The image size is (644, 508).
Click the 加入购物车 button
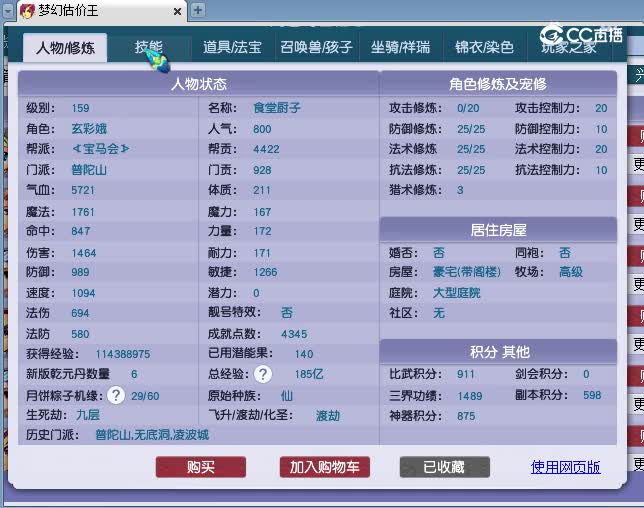(x=324, y=467)
